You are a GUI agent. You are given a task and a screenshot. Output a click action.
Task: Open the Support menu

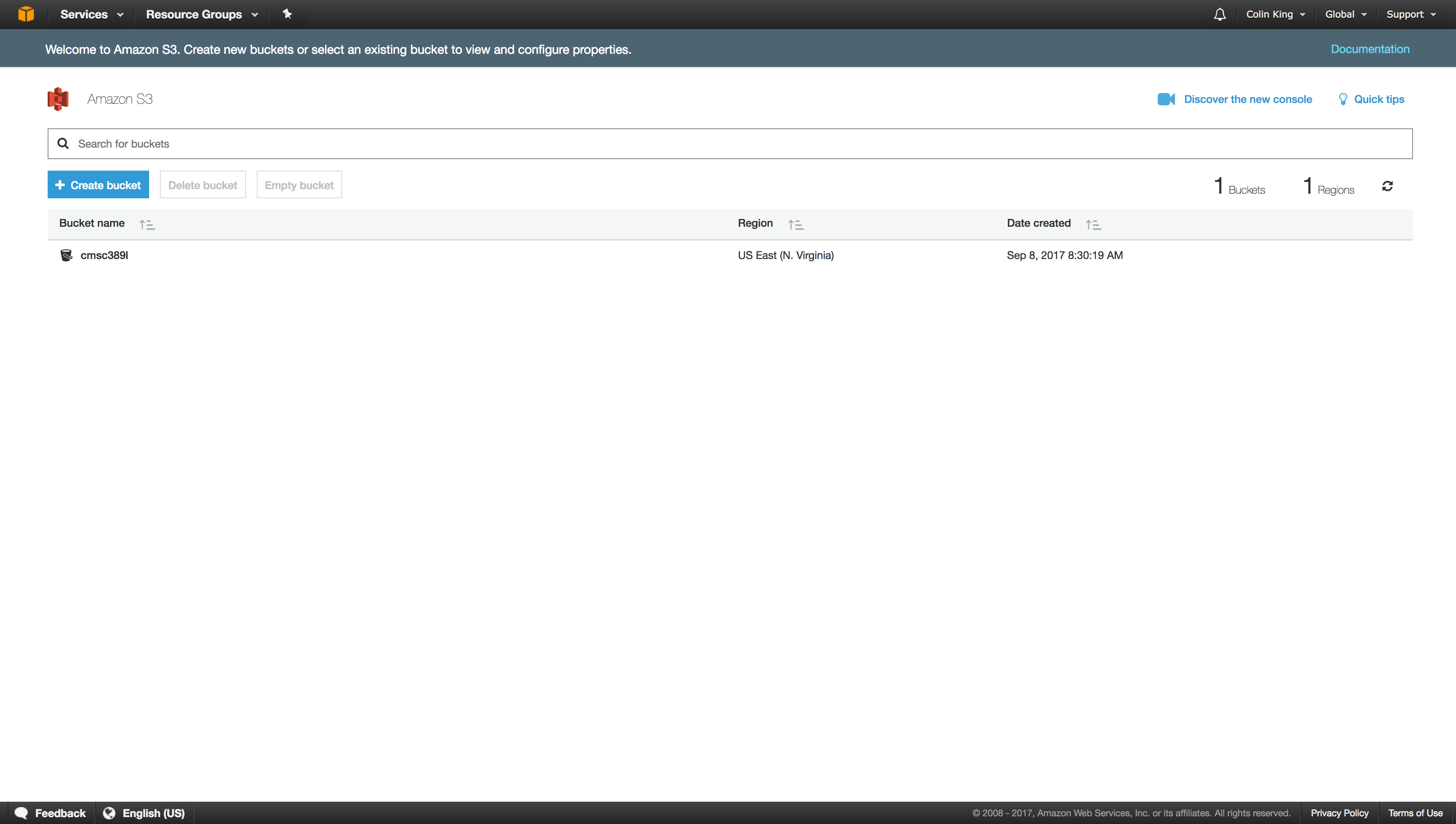(x=1410, y=14)
